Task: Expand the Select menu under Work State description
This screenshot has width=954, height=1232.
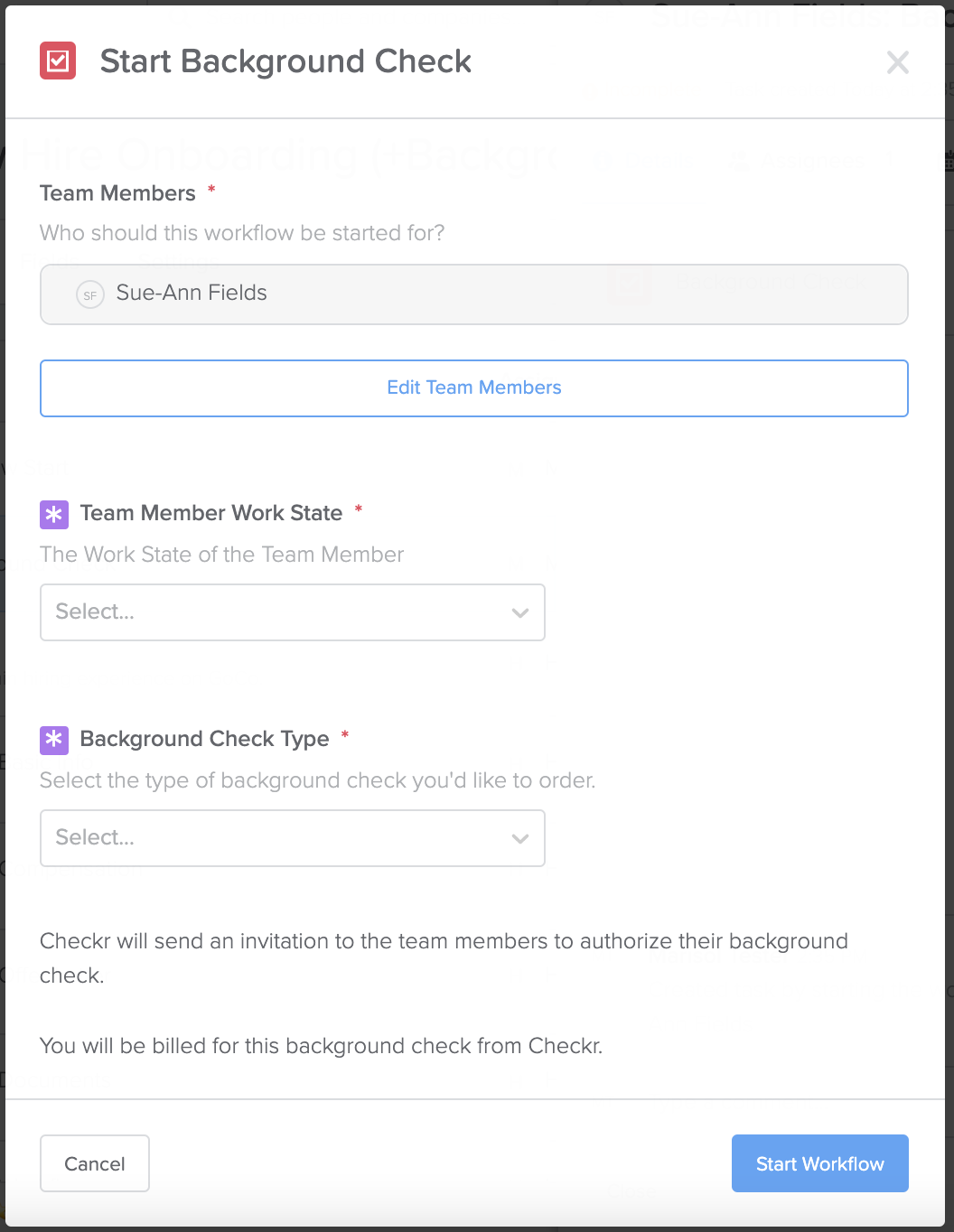Action: tap(293, 612)
